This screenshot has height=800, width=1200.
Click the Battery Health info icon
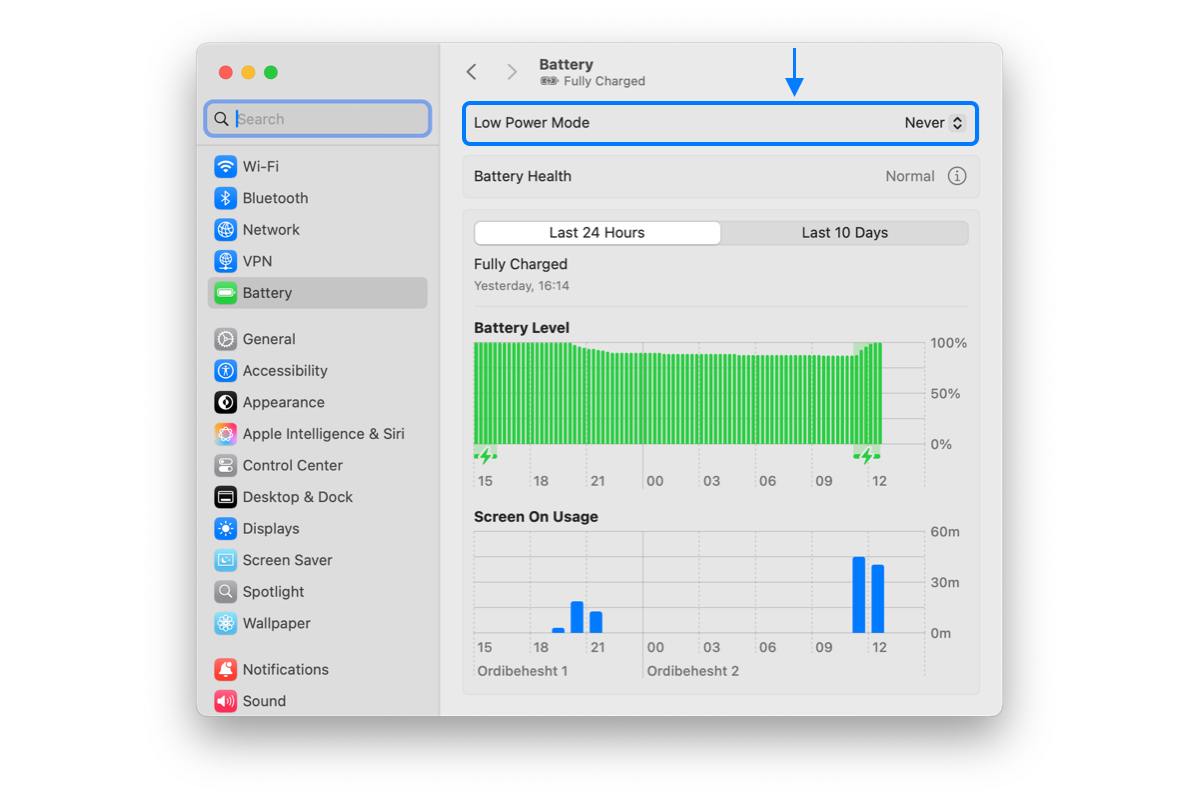pyautogui.click(x=957, y=176)
